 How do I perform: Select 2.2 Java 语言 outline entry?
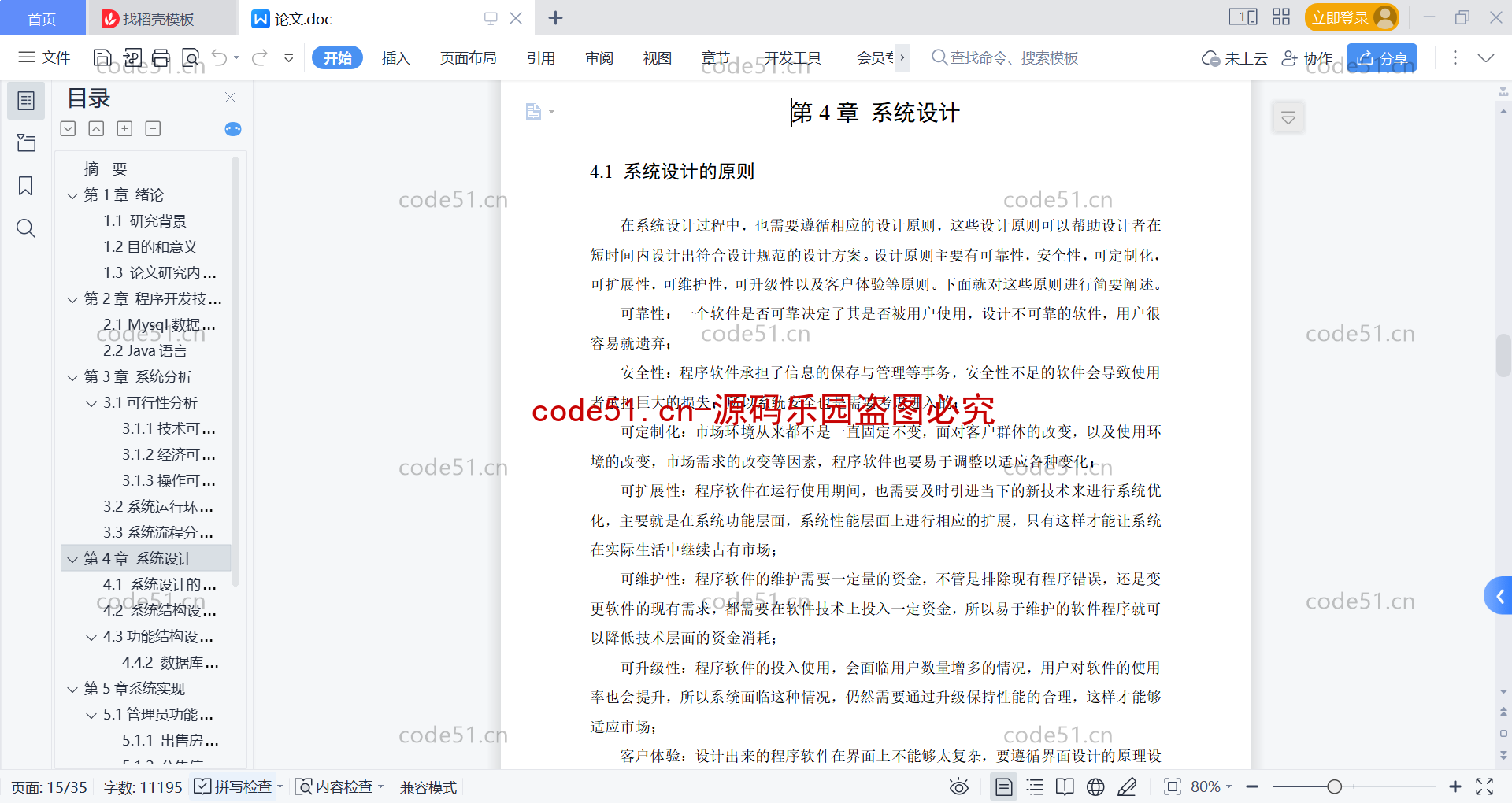click(x=146, y=351)
